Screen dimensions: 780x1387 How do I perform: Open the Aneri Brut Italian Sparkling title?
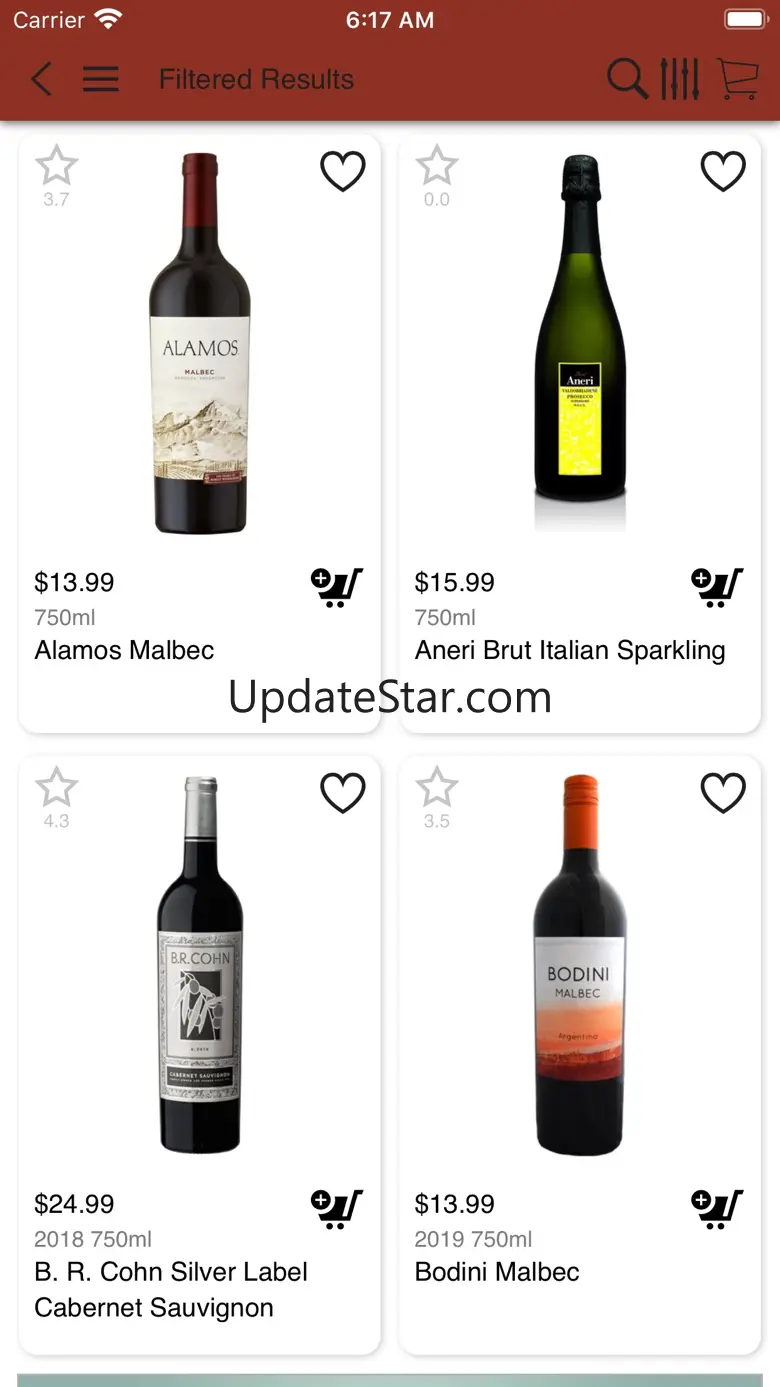[570, 650]
